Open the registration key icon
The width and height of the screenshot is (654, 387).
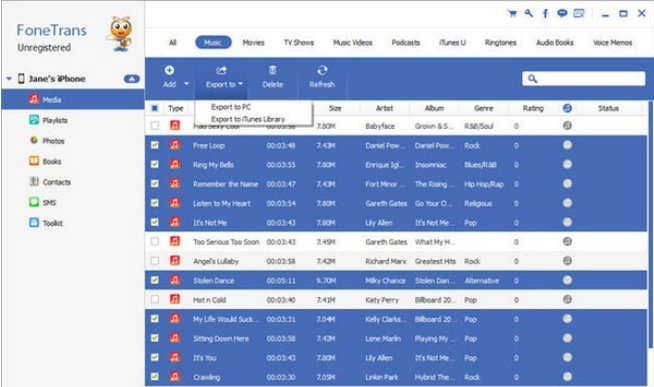pos(529,13)
